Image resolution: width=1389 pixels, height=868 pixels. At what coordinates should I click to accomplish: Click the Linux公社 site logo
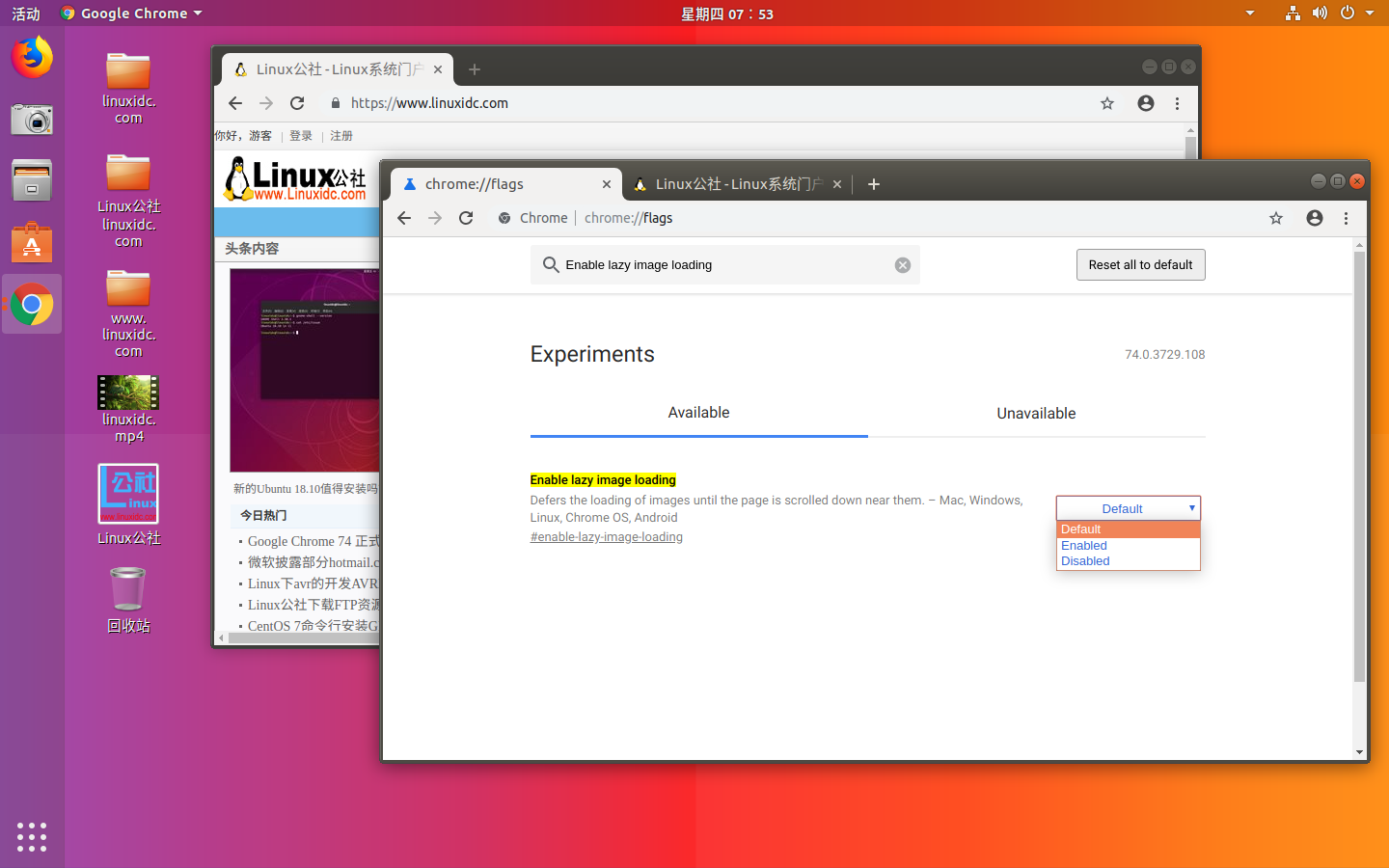tap(295, 179)
